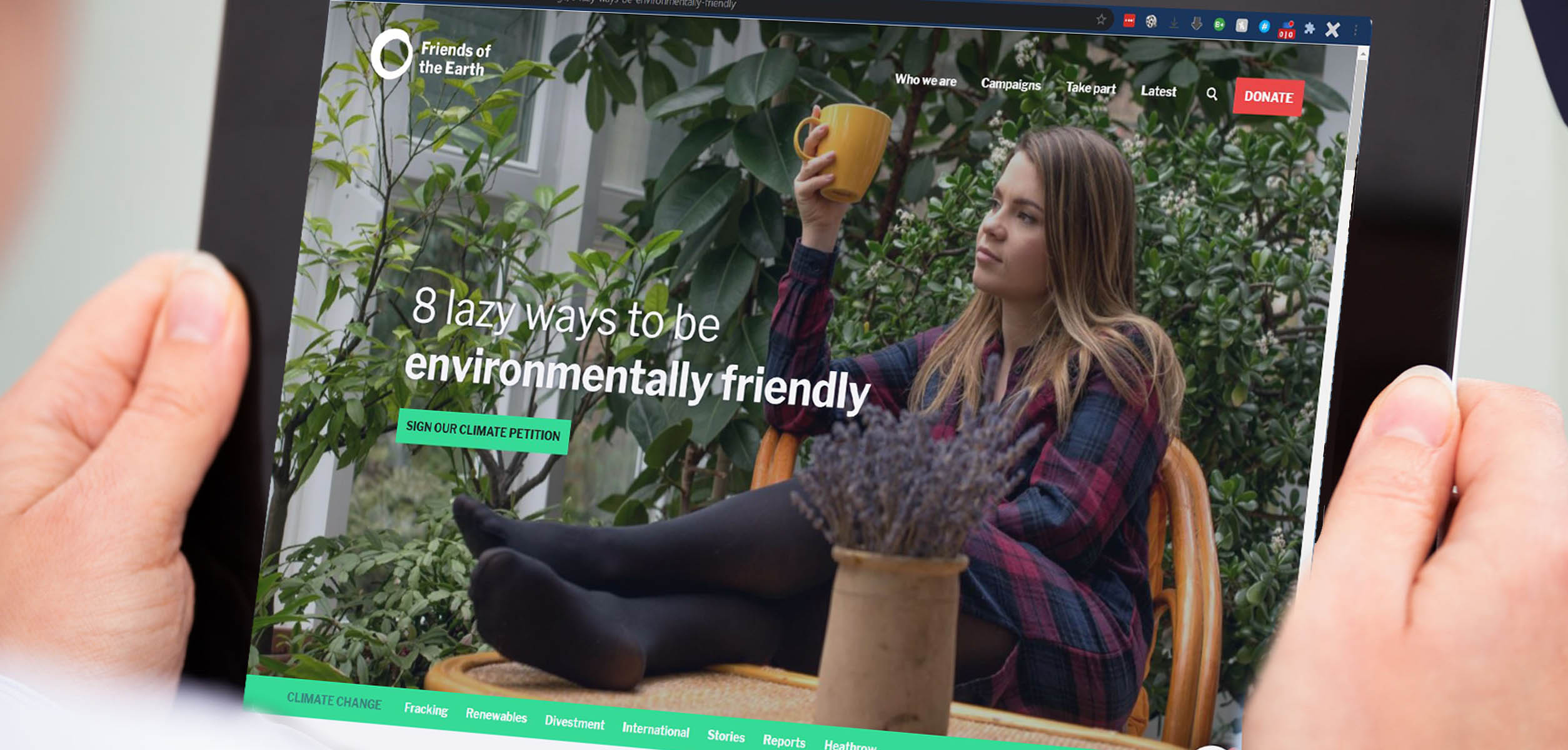Viewport: 1568px width, 750px height.
Task: Open the film reel extension icon
Action: [1151, 22]
